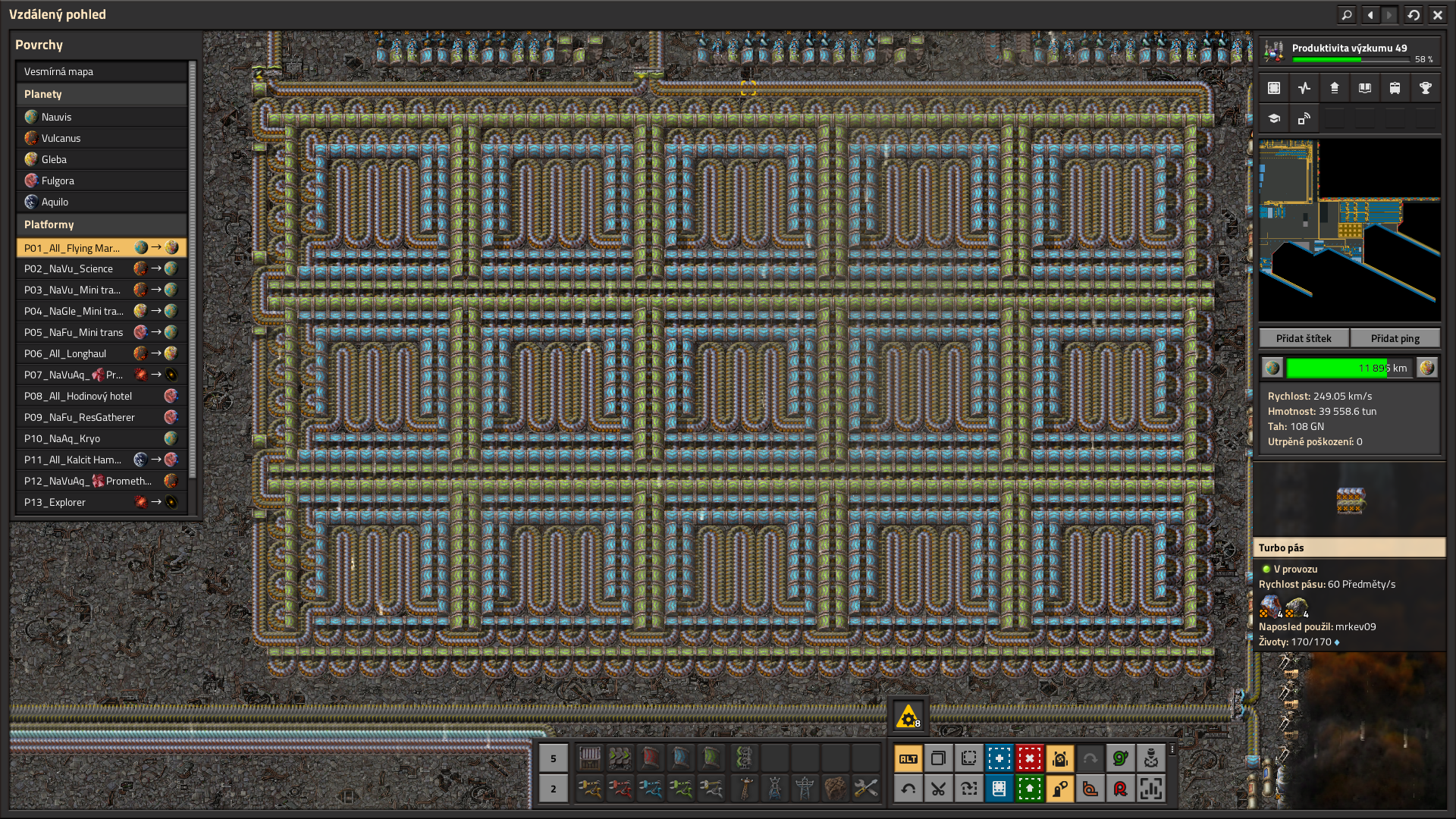
Task: Select platform P06_All_Longhaul
Action: [x=102, y=353]
